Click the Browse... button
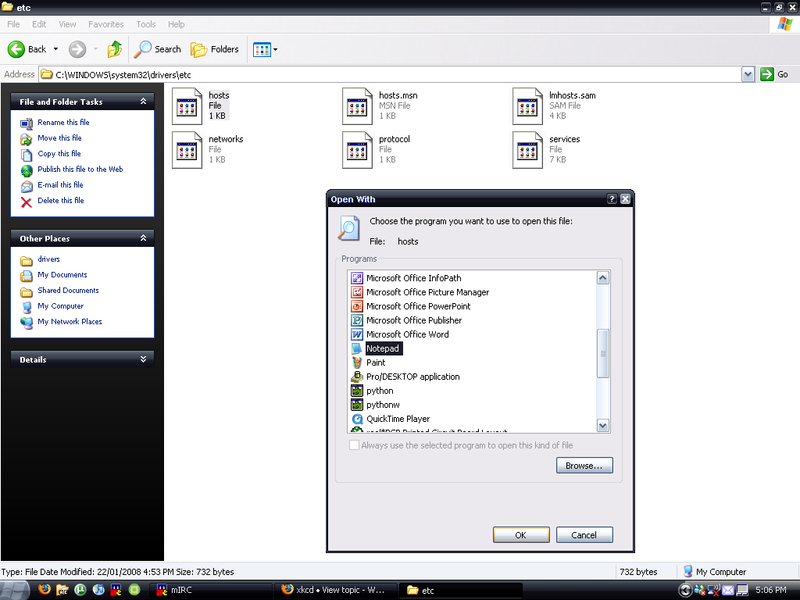The image size is (800, 600). 584,465
